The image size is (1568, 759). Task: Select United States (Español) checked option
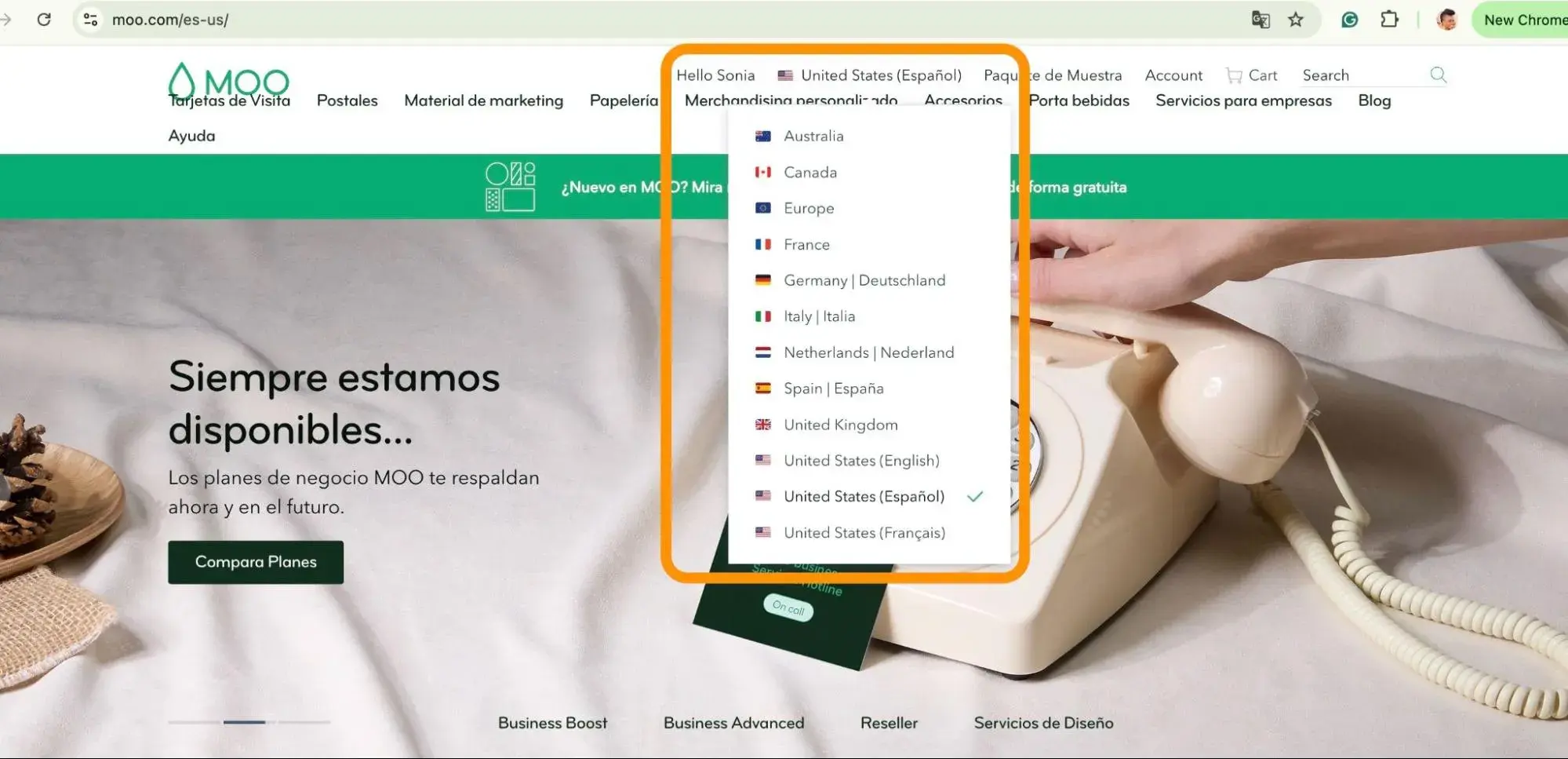(864, 497)
